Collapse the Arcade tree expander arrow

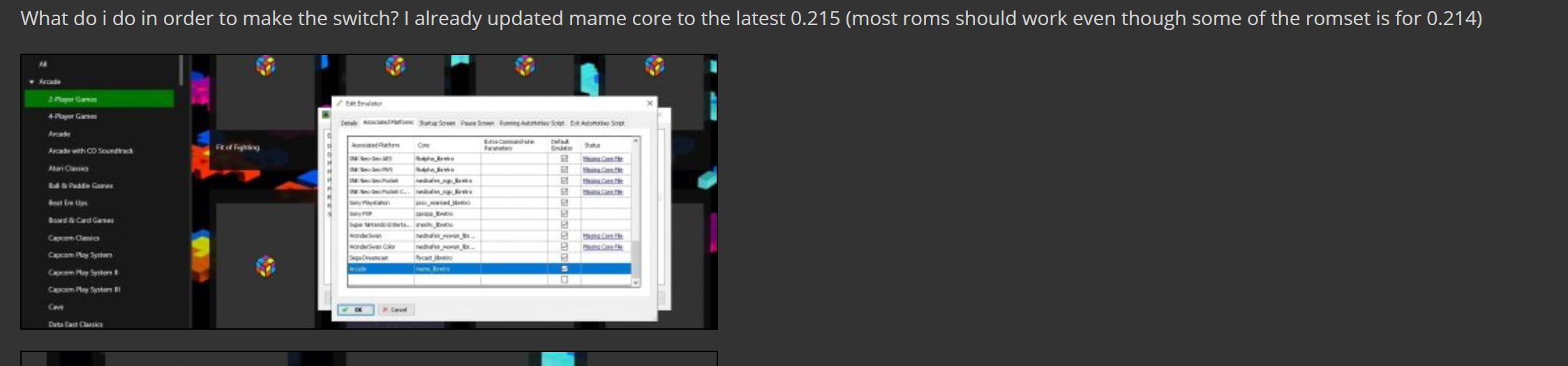click(x=31, y=82)
